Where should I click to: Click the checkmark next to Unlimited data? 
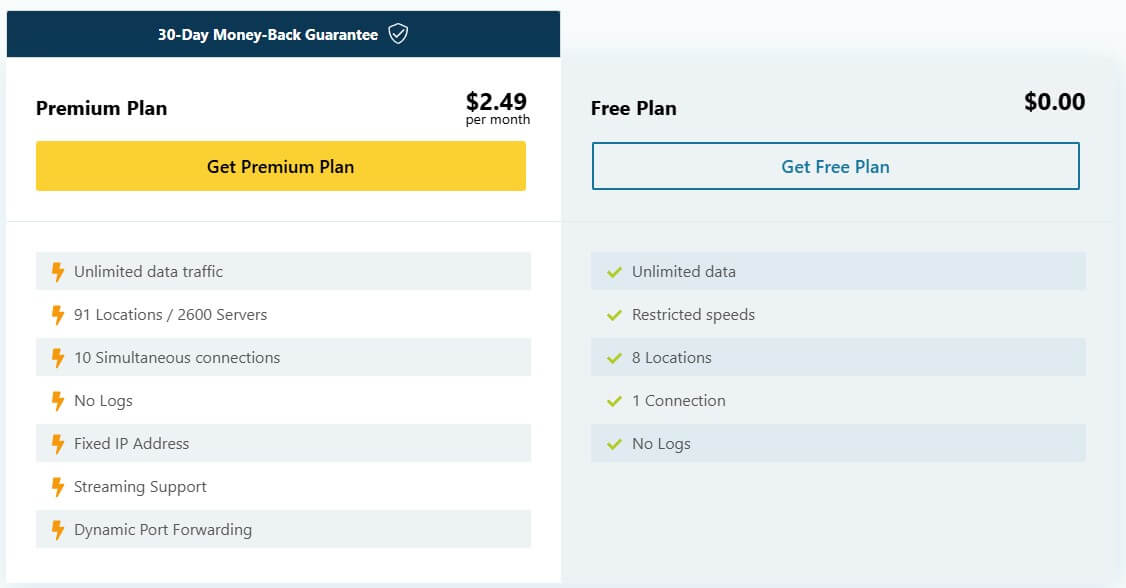(x=613, y=271)
